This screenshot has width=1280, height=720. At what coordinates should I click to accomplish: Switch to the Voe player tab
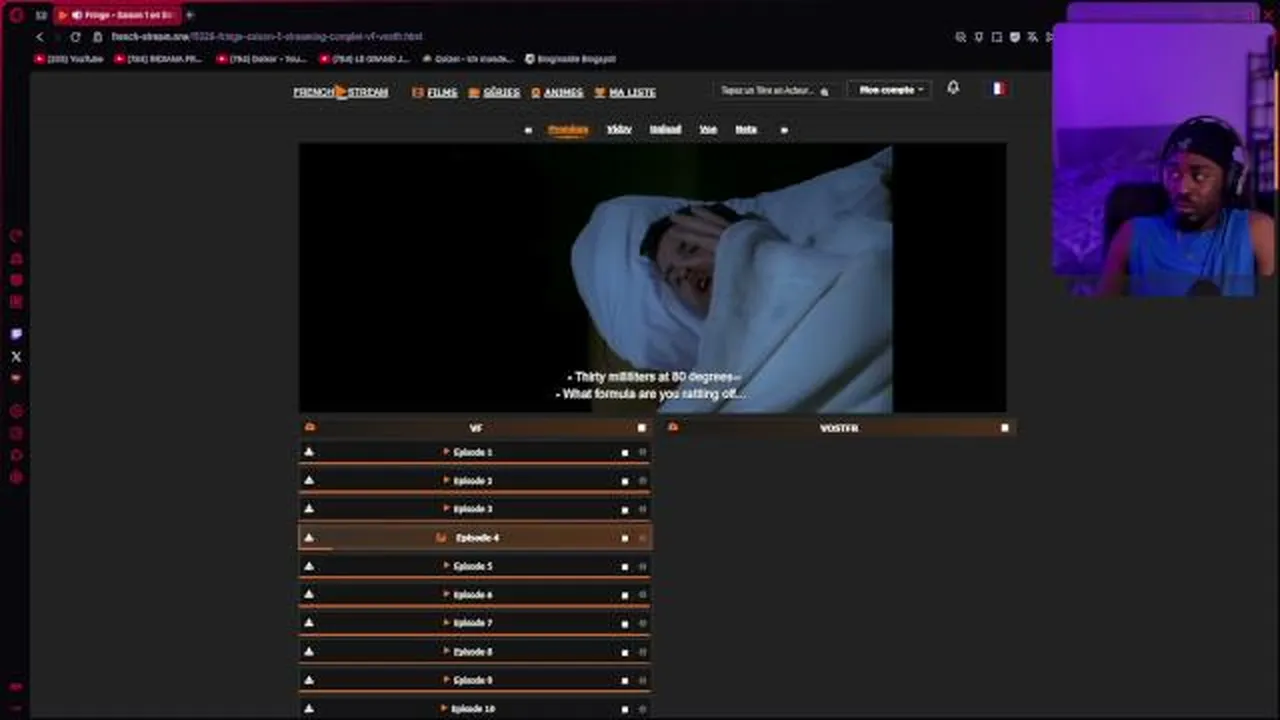click(708, 130)
